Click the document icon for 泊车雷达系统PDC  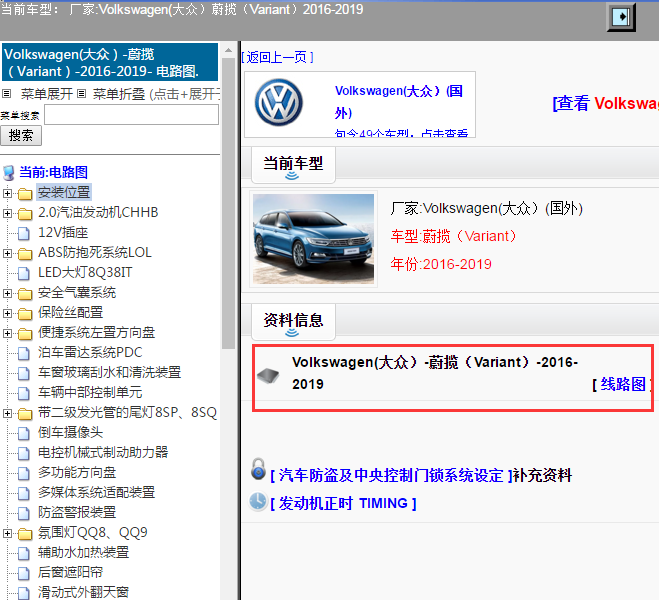24,353
